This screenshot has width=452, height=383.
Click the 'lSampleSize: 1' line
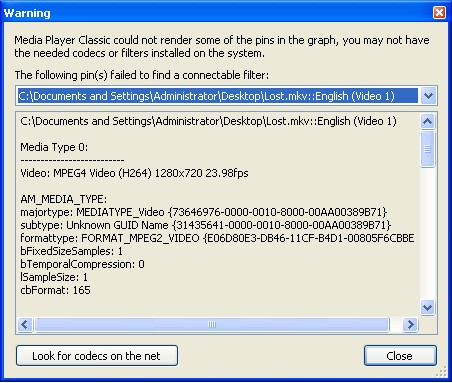coord(54,277)
